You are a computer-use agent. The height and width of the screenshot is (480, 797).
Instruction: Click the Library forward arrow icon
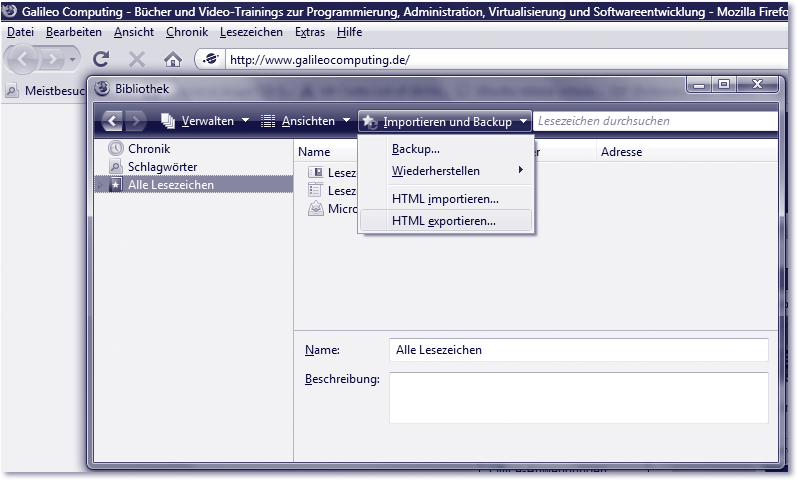(136, 122)
